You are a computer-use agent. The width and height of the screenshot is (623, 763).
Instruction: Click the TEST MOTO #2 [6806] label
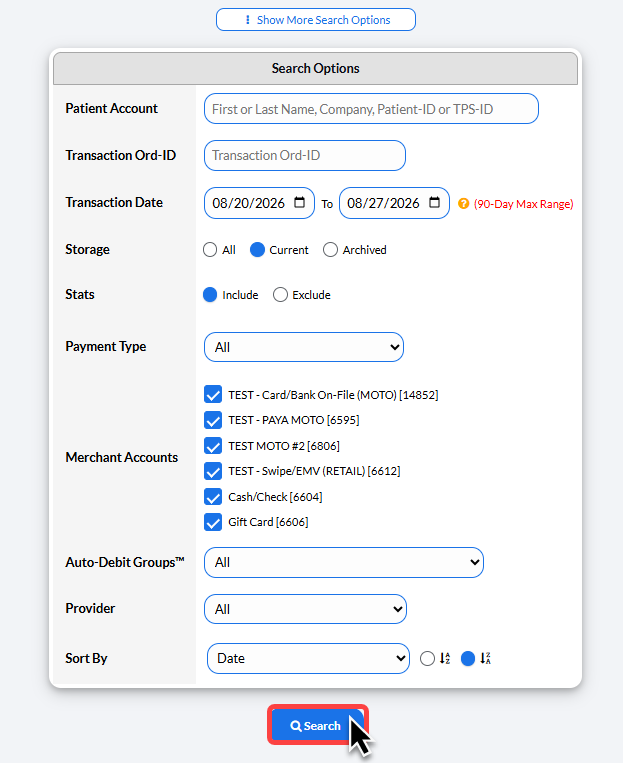point(284,446)
